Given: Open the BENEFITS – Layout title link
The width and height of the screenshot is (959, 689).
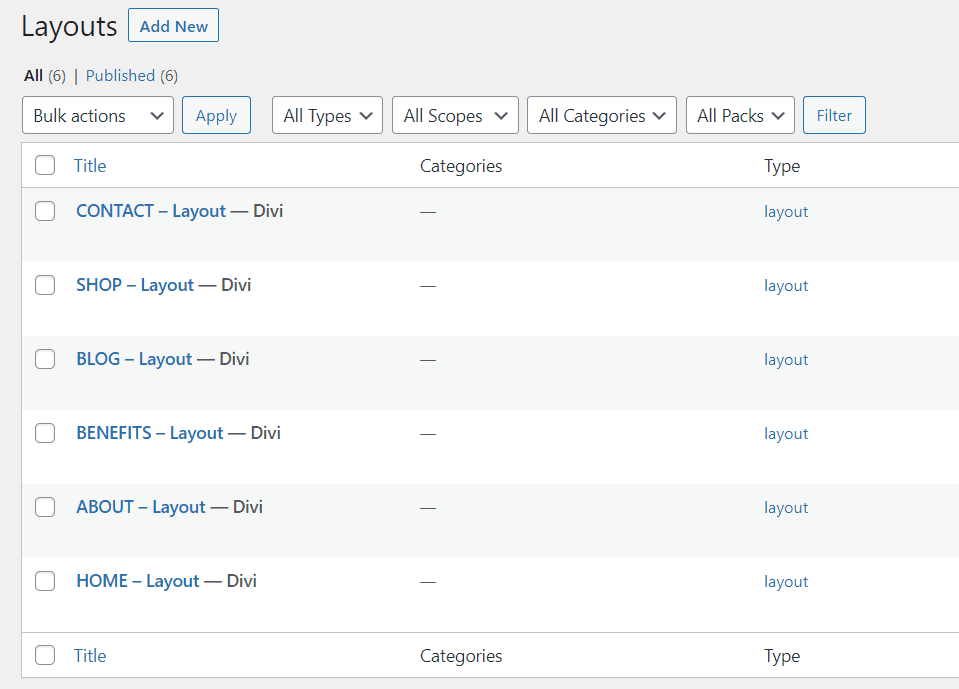Looking at the screenshot, I should [x=150, y=433].
